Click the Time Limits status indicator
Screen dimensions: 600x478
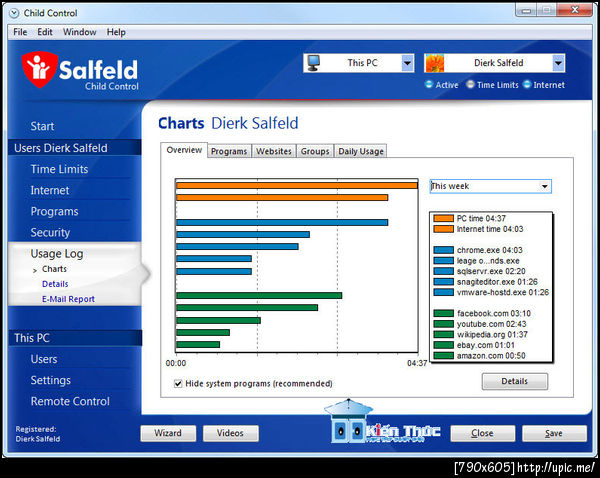tap(492, 85)
